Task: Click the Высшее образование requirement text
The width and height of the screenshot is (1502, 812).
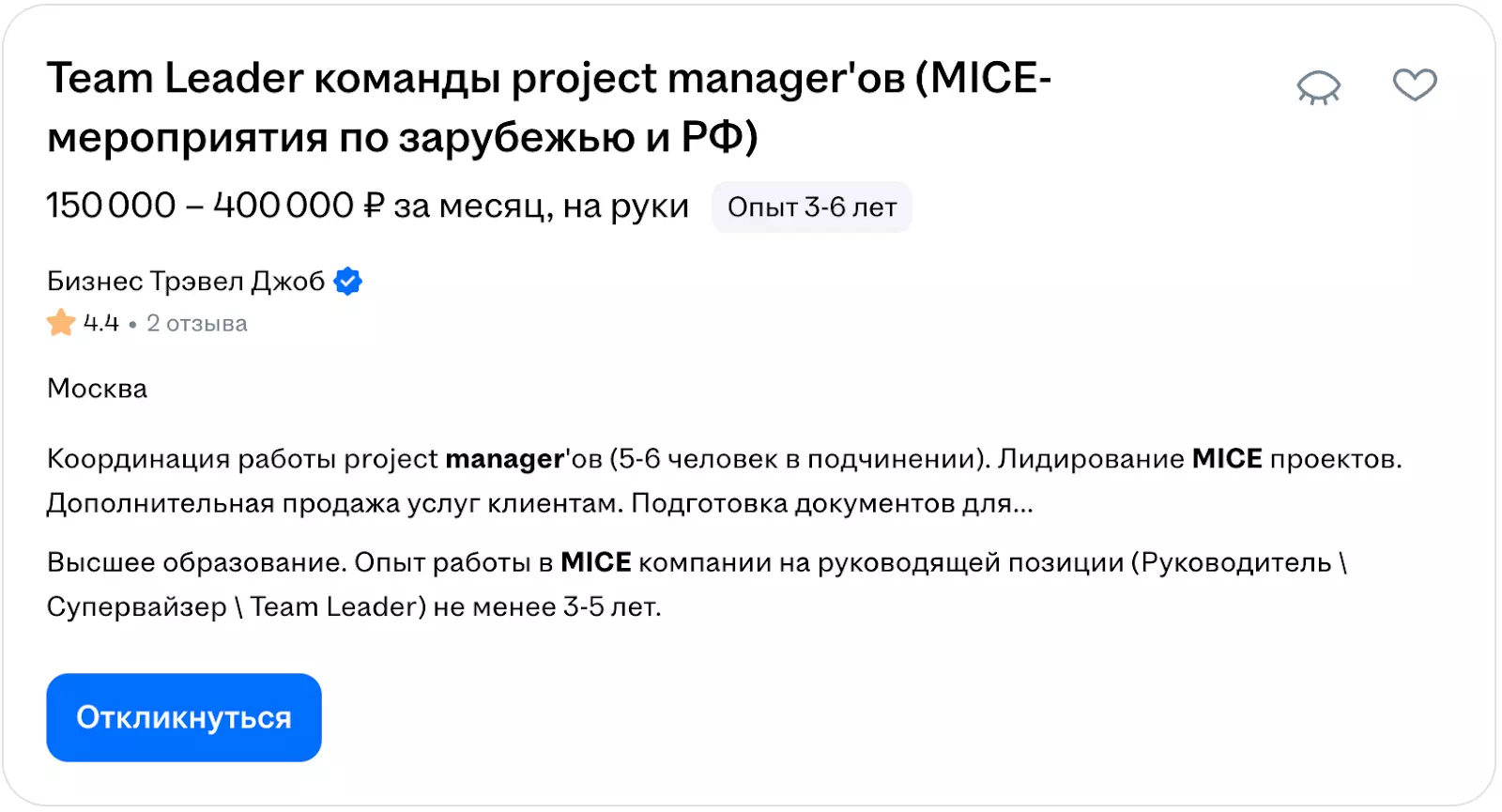Action: click(x=197, y=562)
